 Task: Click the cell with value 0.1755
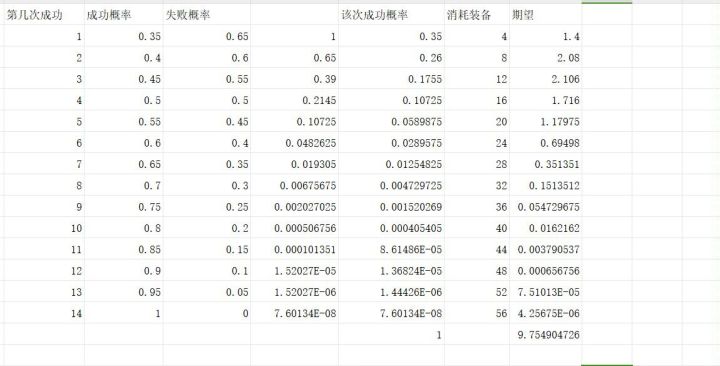tap(391, 79)
